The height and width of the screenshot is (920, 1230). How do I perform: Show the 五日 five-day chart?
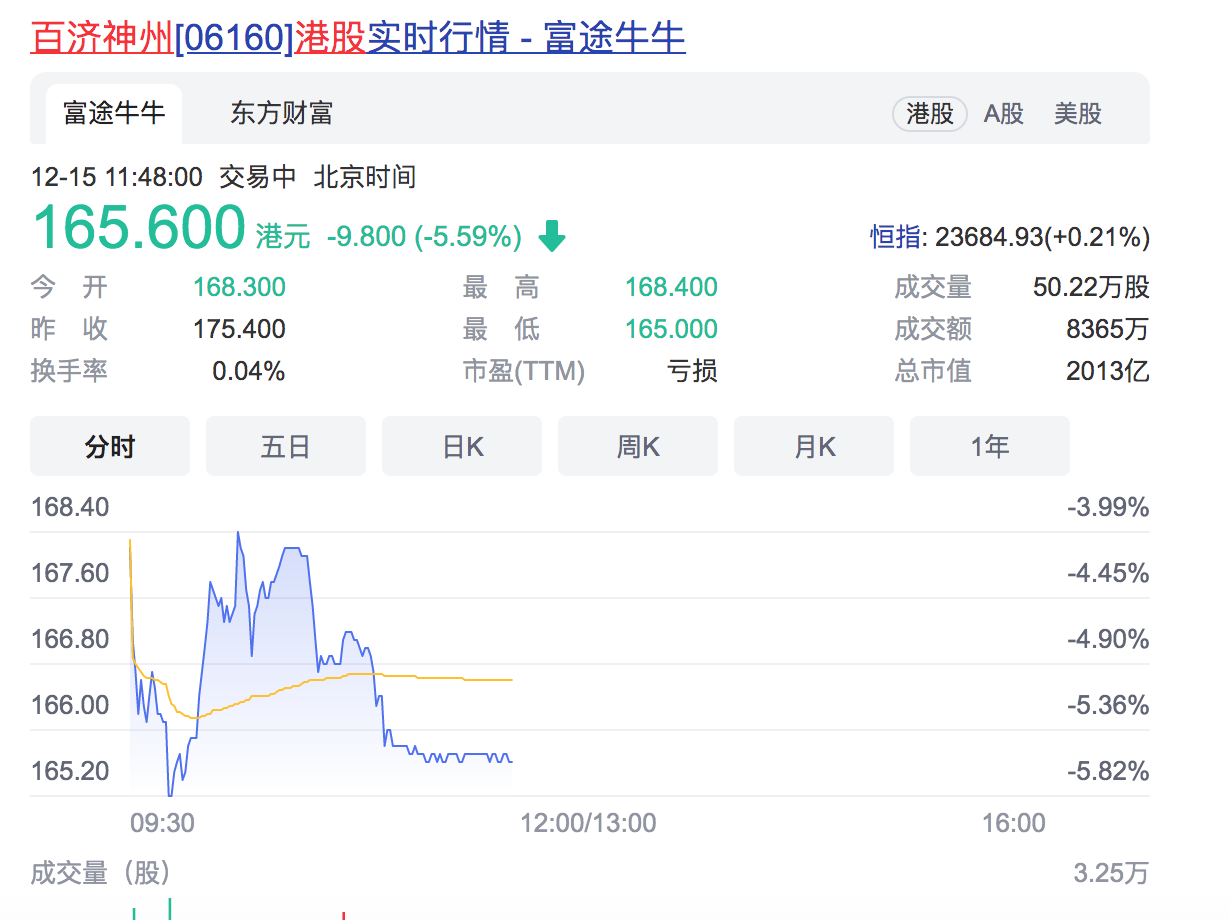286,446
